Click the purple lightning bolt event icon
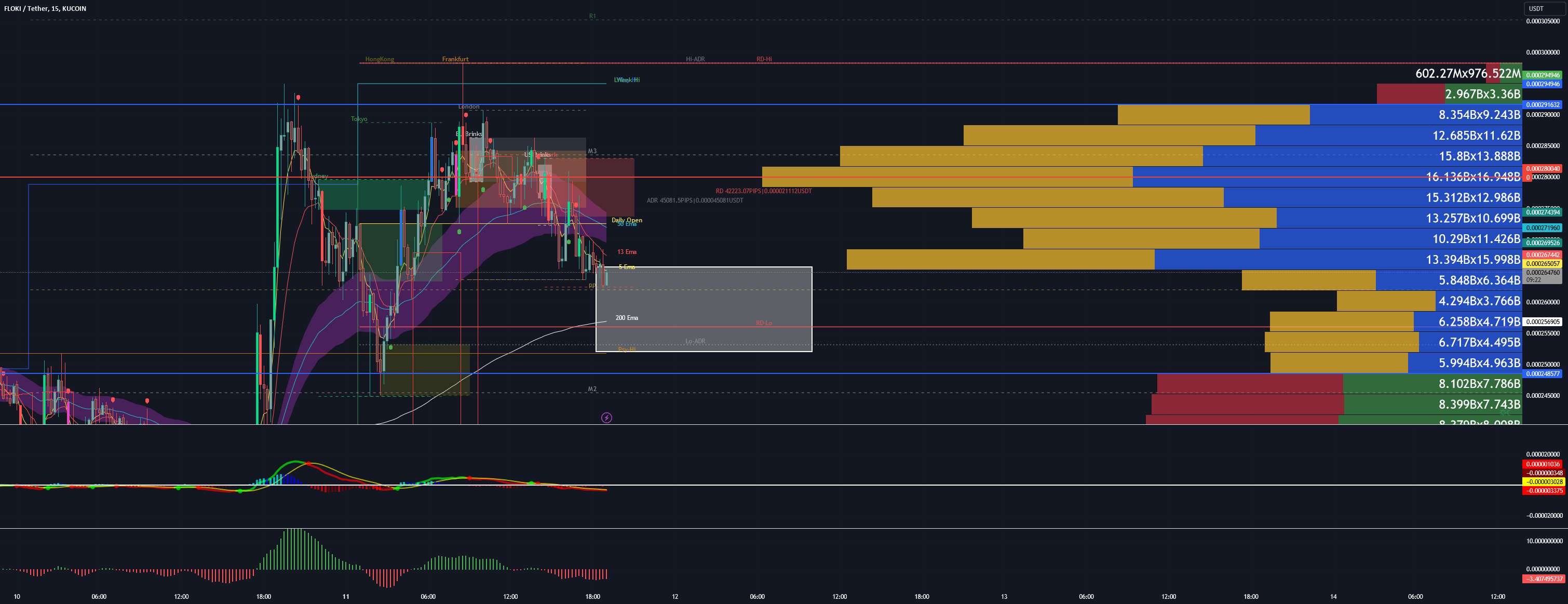Image resolution: width=1568 pixels, height=604 pixels. tap(606, 418)
